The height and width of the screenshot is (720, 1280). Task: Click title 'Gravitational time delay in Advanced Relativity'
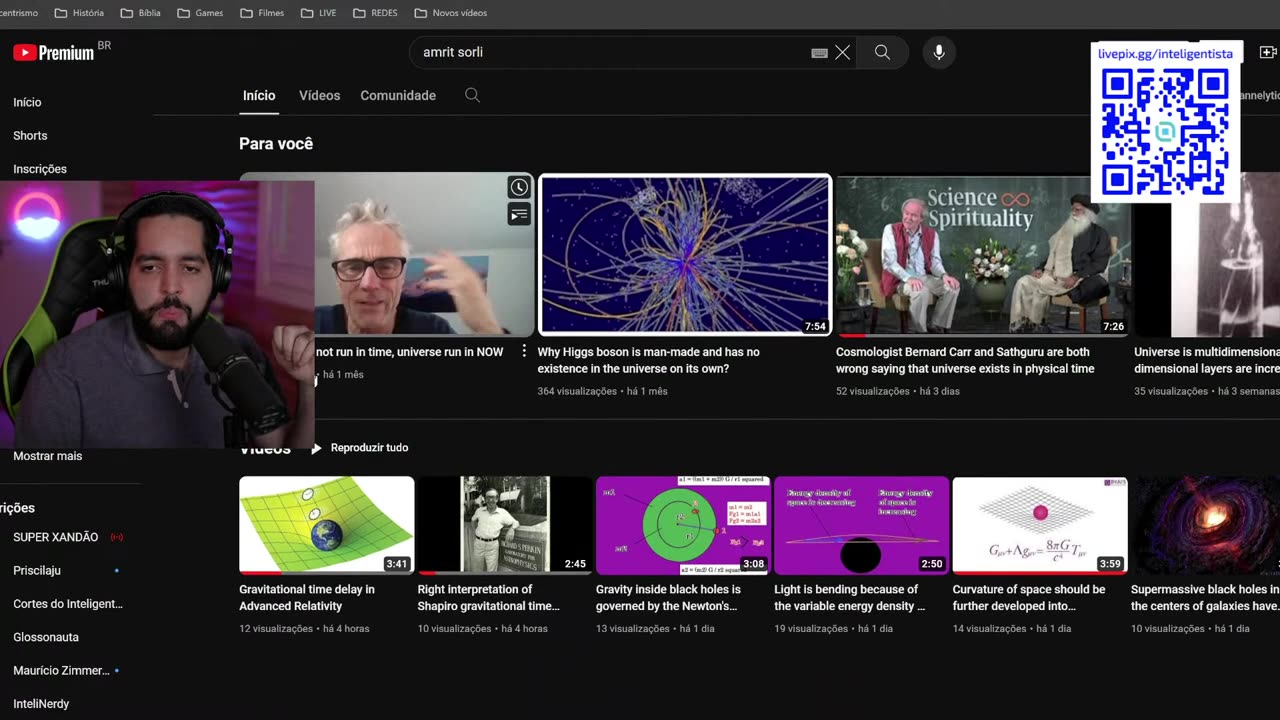[x=307, y=598]
